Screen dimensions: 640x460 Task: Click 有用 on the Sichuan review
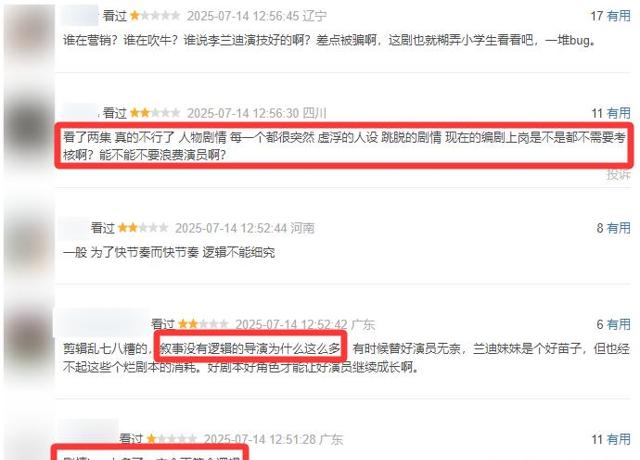[618, 113]
